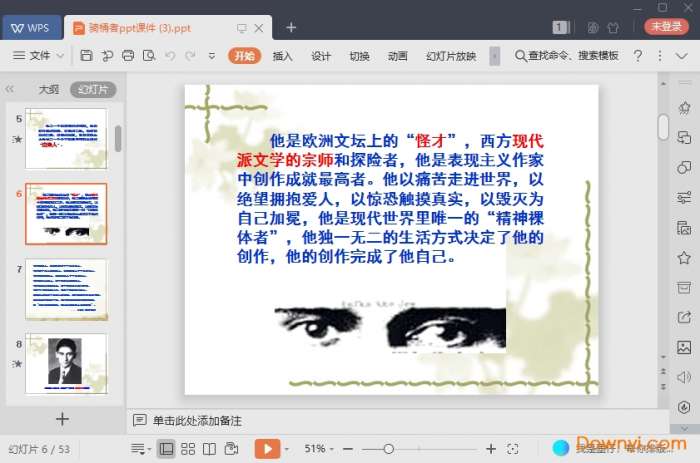Open the 51% zoom level dropdown
Image resolution: width=700 pixels, height=463 pixels.
pyautogui.click(x=319, y=449)
